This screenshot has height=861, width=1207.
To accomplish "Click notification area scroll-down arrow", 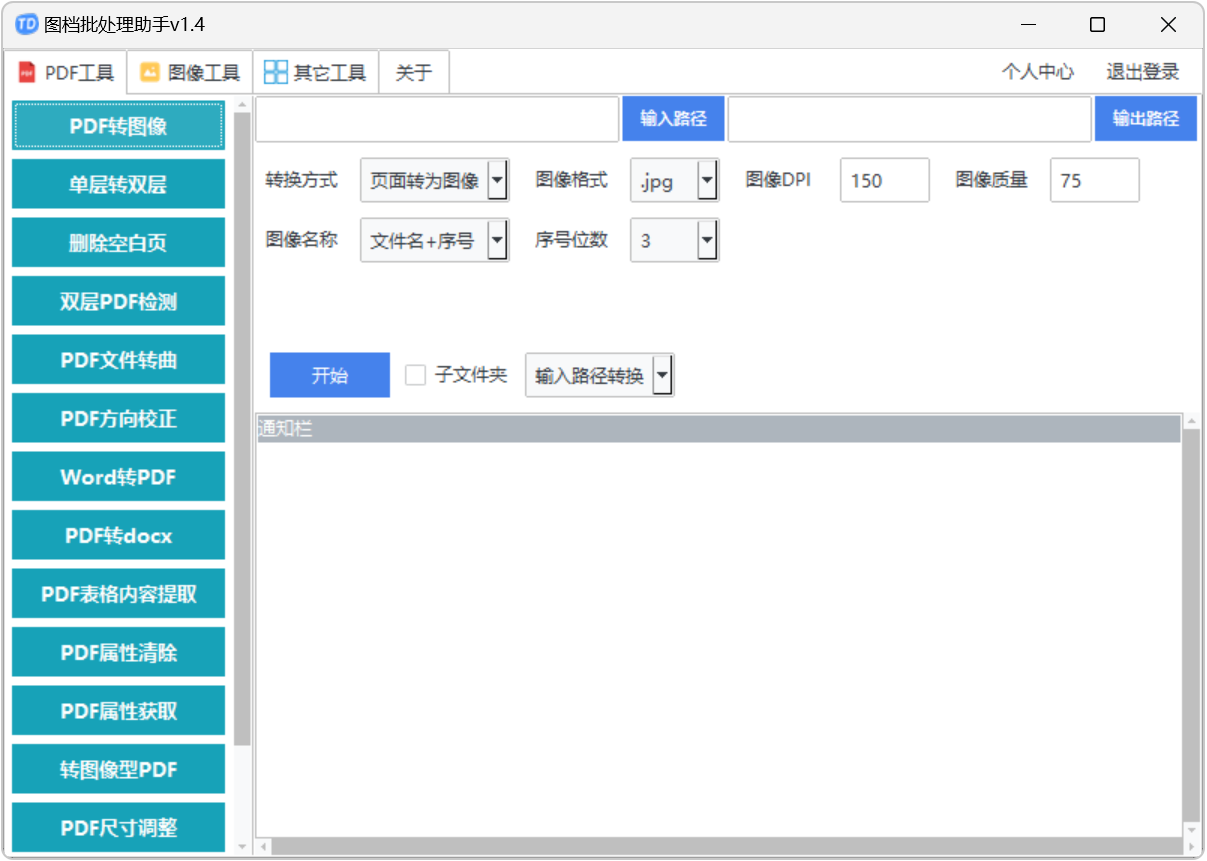I will (x=1190, y=830).
